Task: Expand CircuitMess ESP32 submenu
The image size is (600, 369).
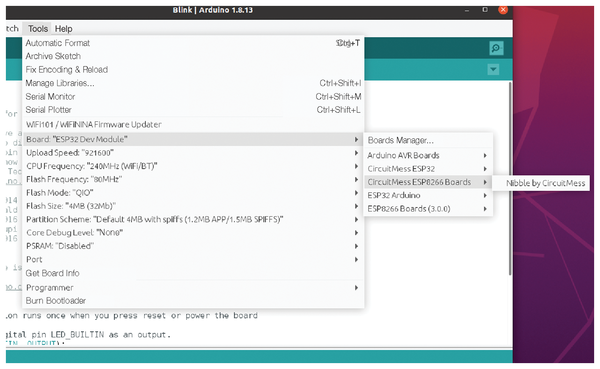Action: click(428, 169)
